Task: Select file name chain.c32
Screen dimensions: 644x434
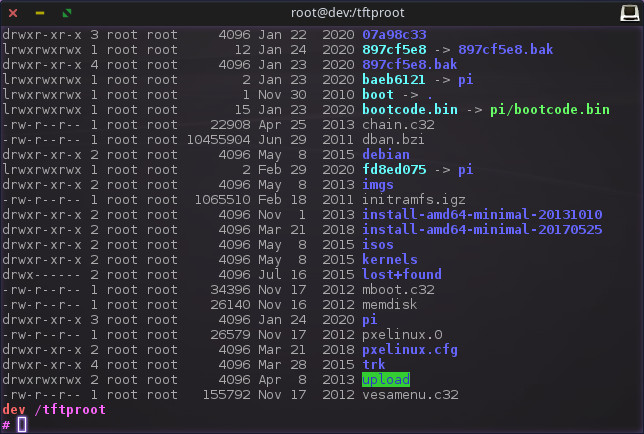Action: [x=398, y=125]
